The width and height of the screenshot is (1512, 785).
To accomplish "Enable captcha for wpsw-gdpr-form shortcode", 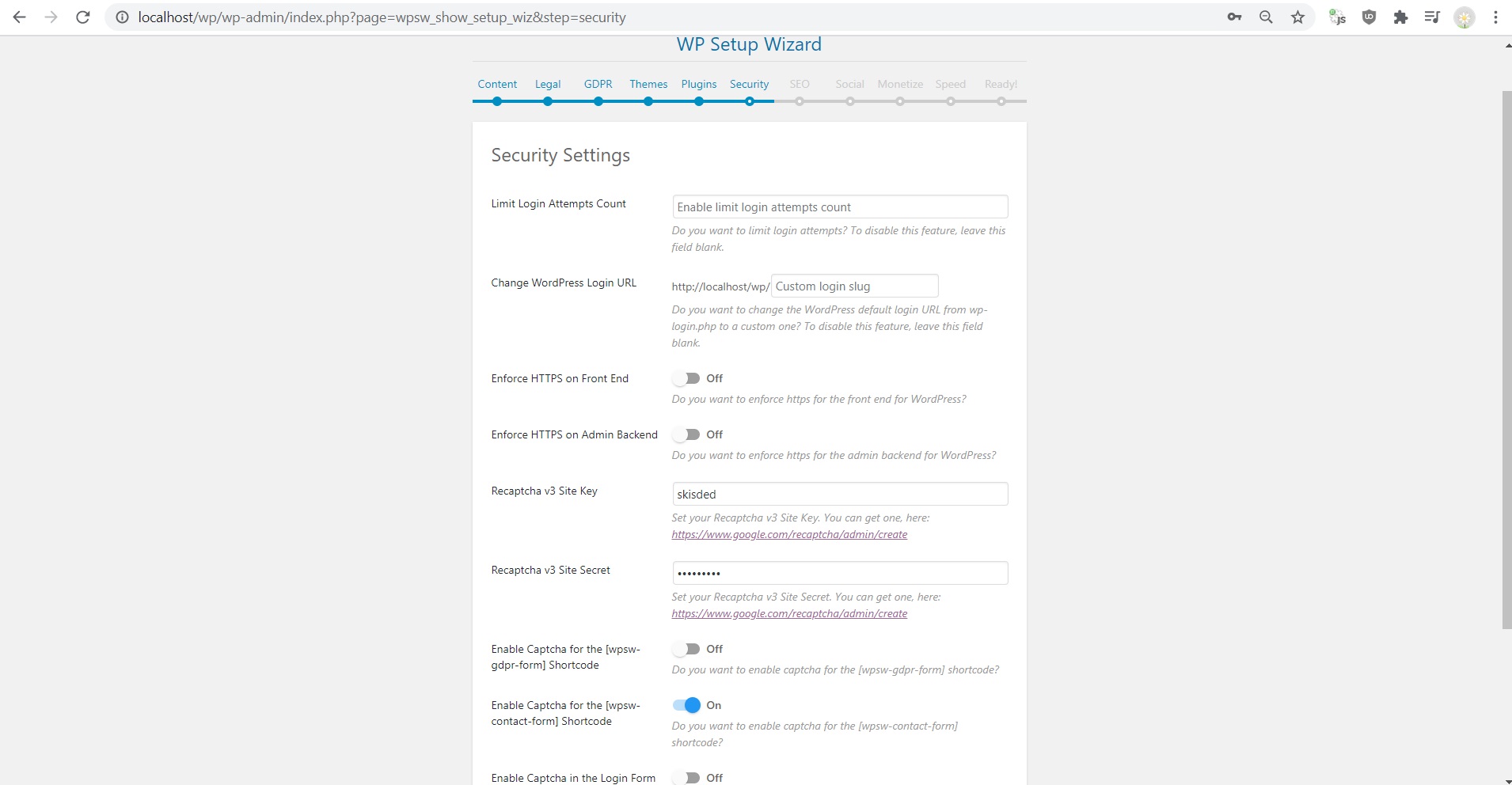I will [x=686, y=649].
